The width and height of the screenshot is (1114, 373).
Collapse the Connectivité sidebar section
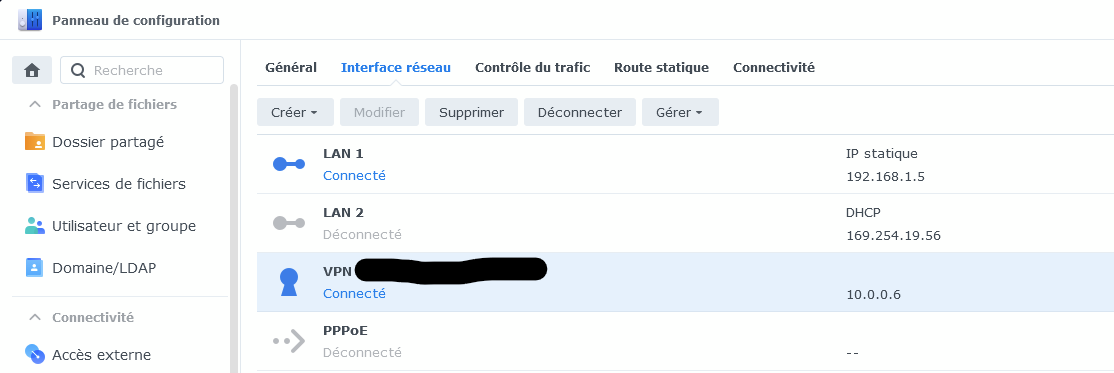34,318
